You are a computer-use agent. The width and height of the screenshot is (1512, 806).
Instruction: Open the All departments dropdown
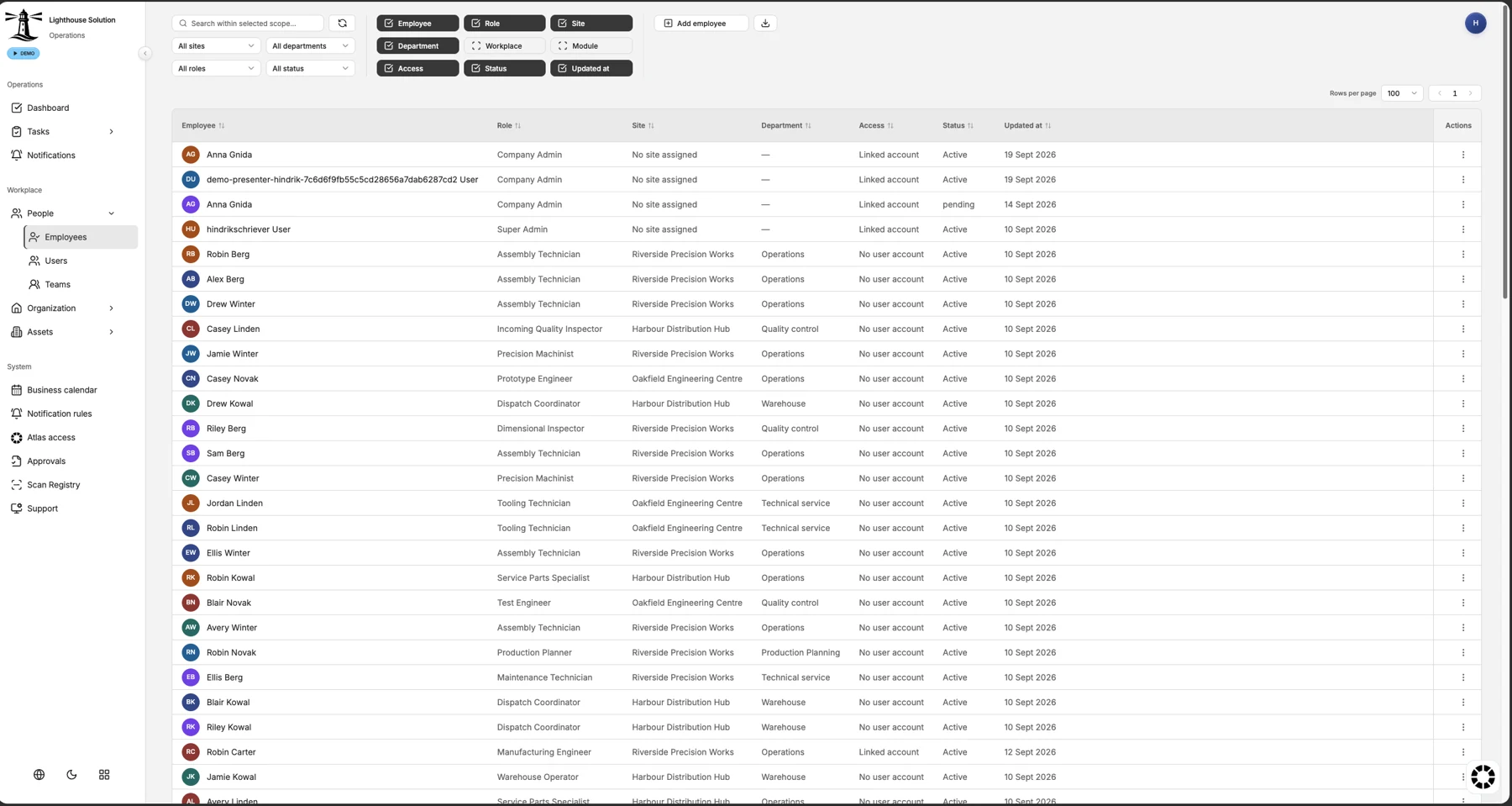(x=310, y=46)
